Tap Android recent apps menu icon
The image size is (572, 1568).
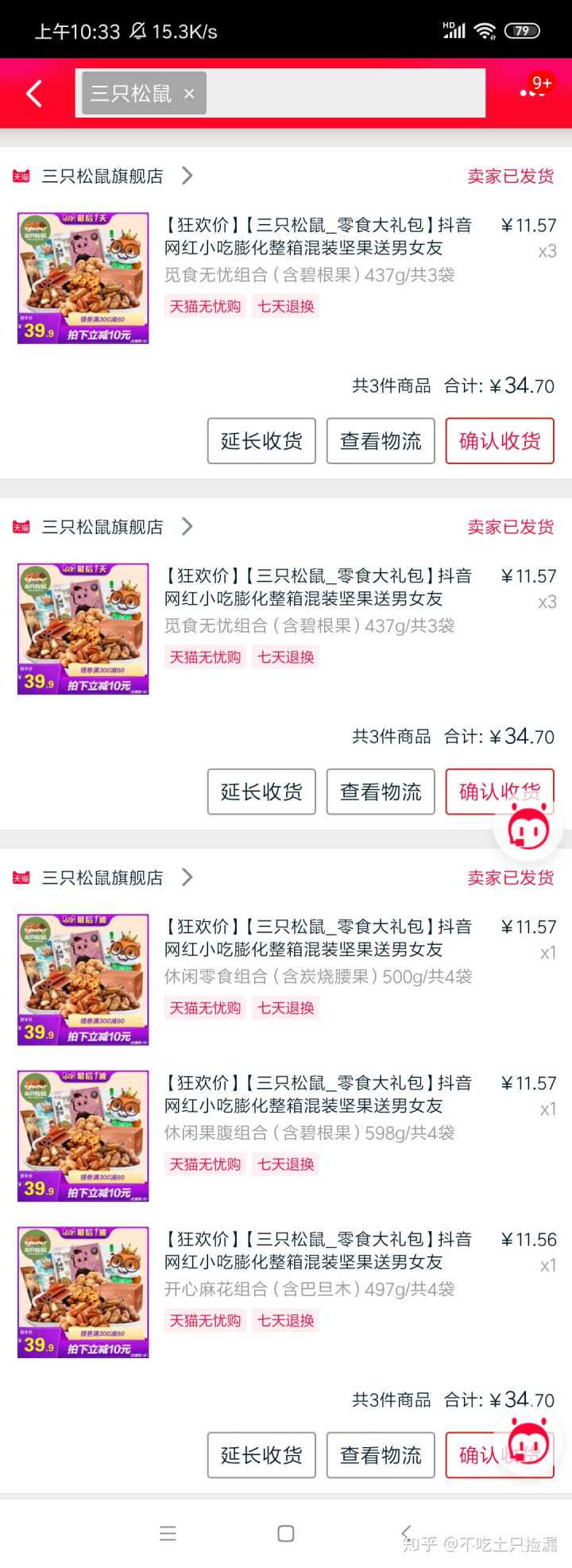168,1534
